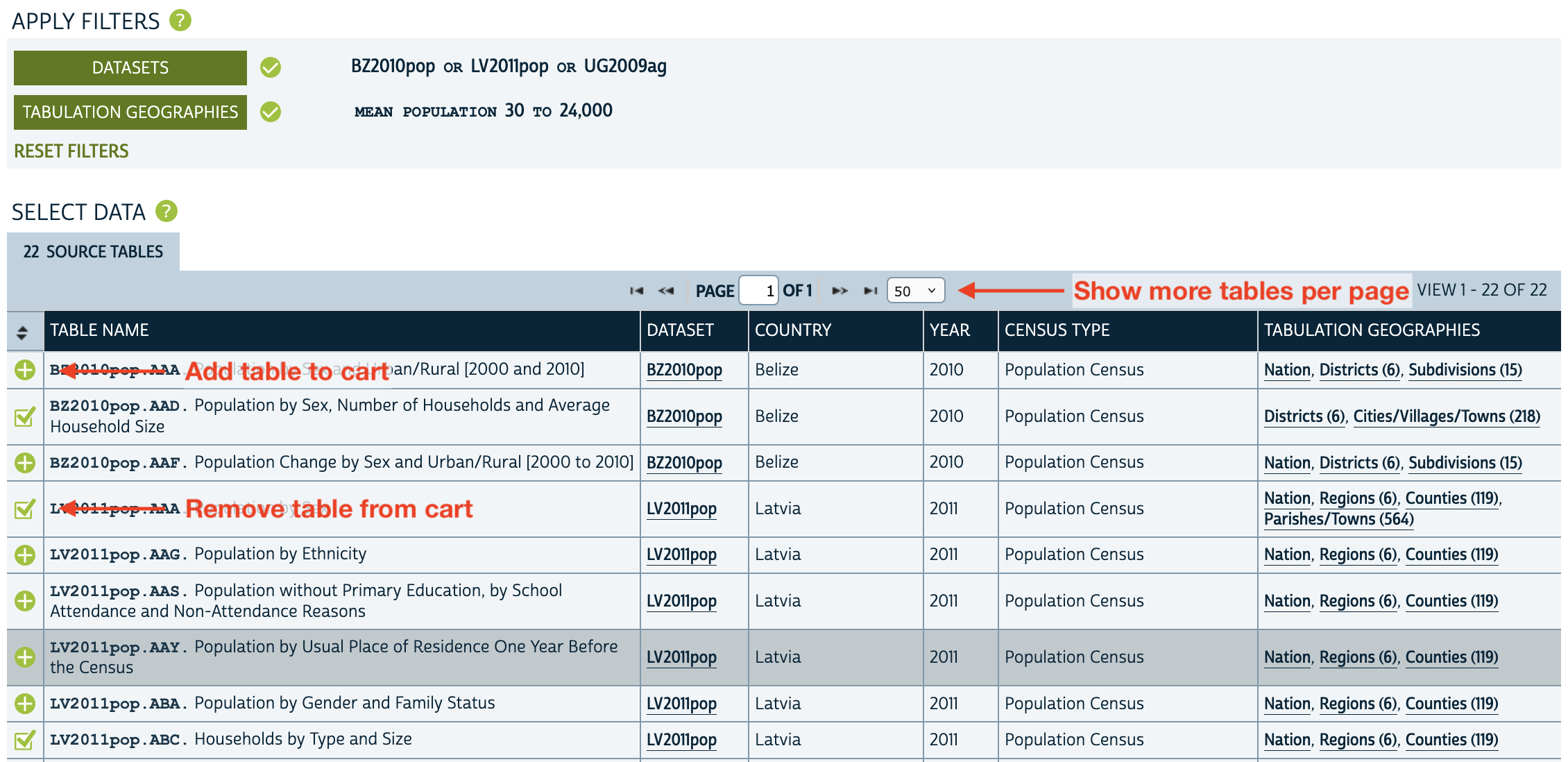Open Cities/Villages/Towns (218) geography link

tap(1447, 416)
